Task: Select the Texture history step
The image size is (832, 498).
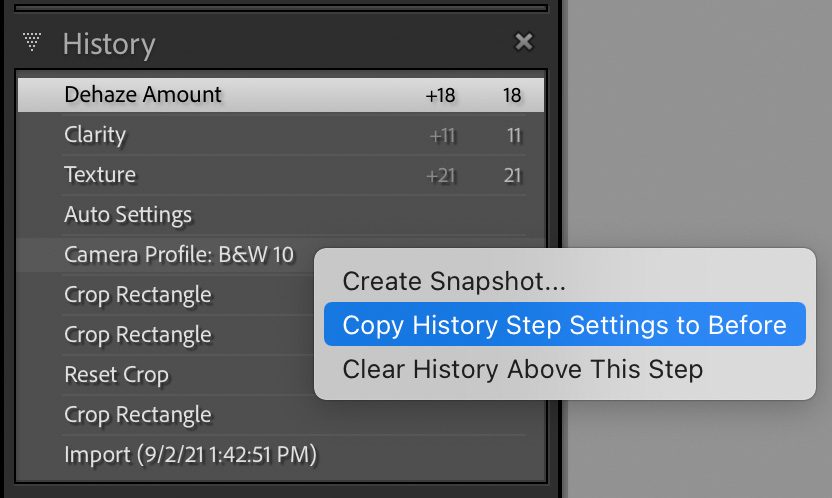Action: [x=281, y=175]
